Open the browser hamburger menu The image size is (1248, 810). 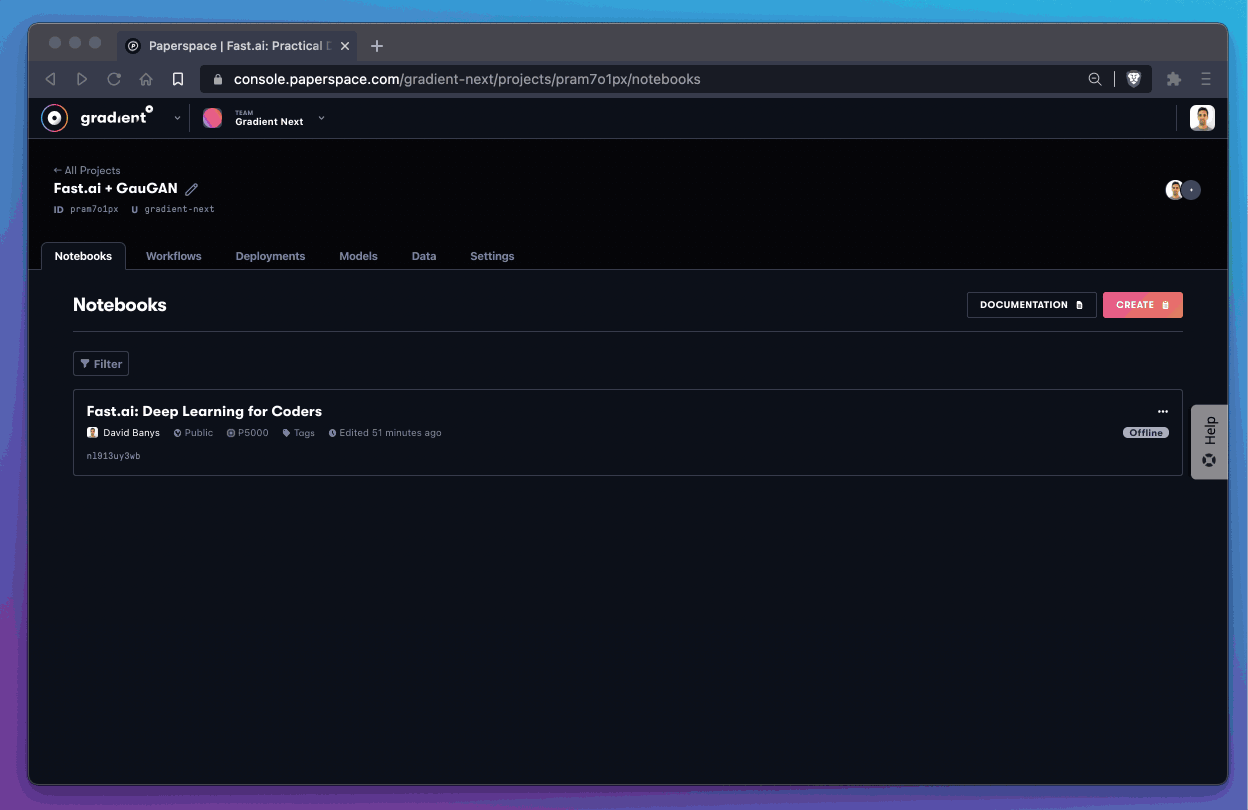tap(1206, 79)
